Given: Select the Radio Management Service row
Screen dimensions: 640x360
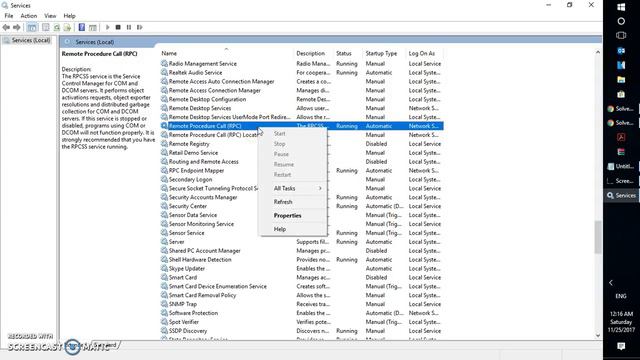Looking at the screenshot, I should 301,64.
